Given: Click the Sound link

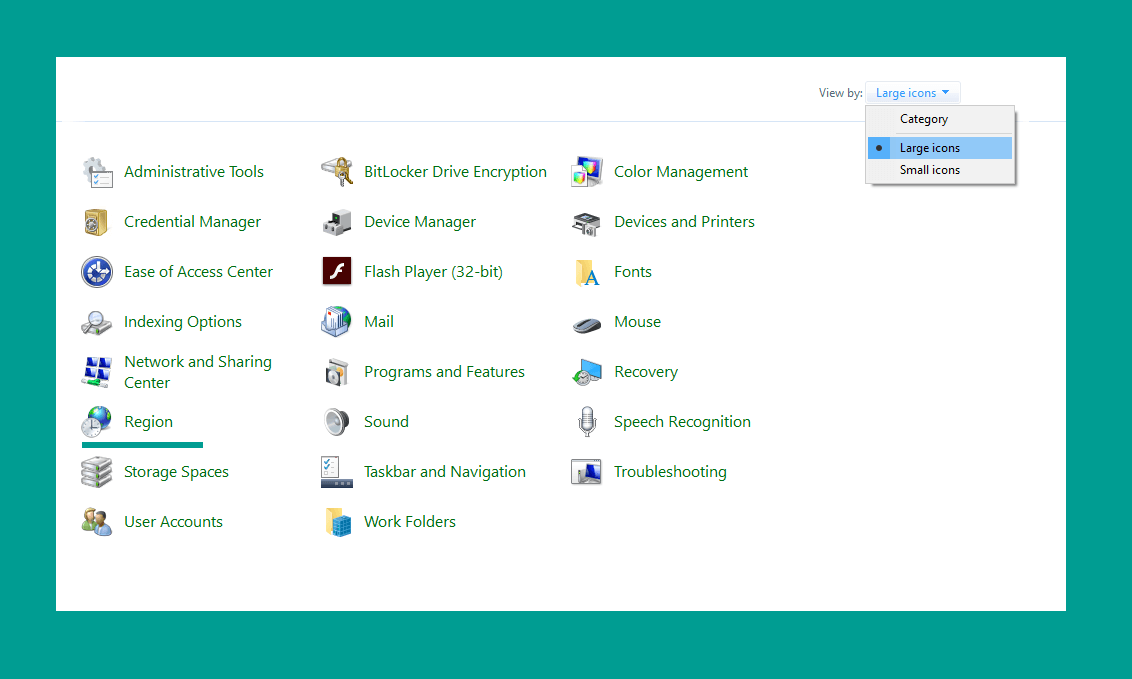Looking at the screenshot, I should pyautogui.click(x=386, y=421).
